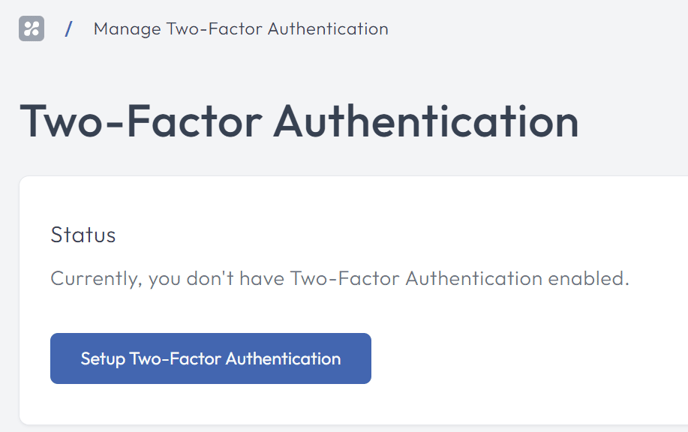The image size is (688, 432).
Task: Select the Two-Factor Authentication page heading
Action: click(299, 121)
